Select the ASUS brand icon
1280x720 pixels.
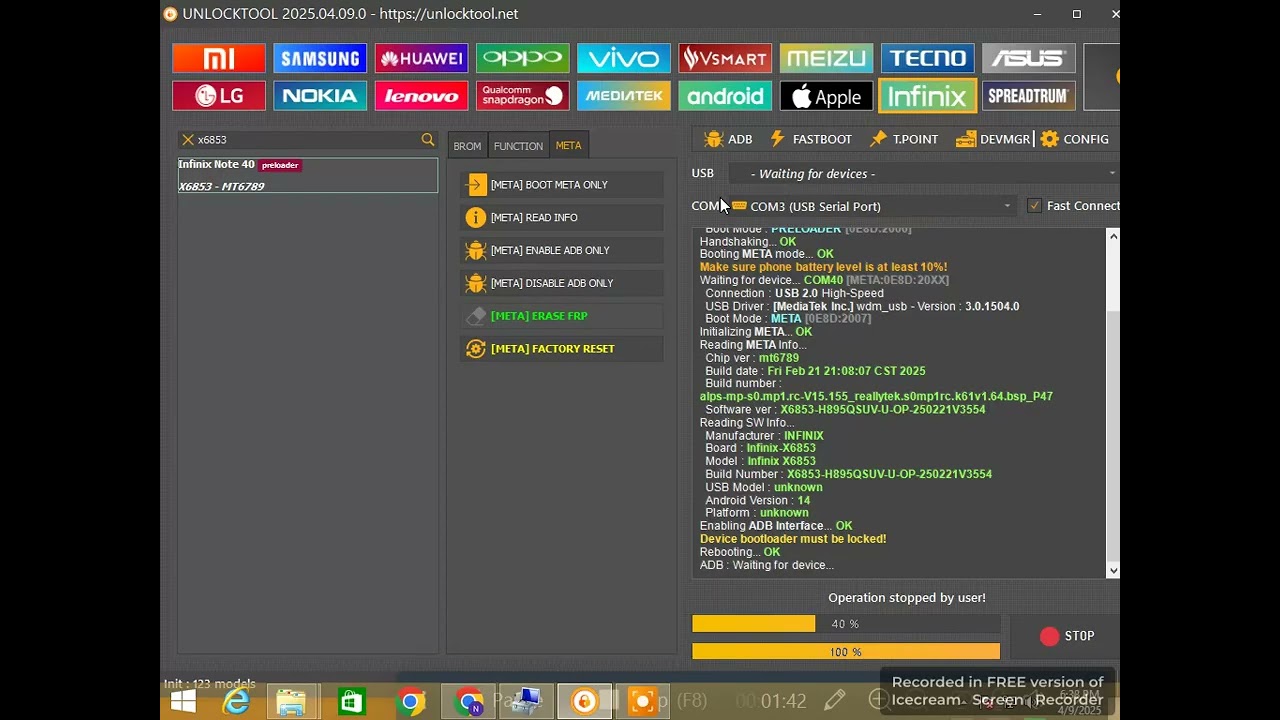(1029, 58)
